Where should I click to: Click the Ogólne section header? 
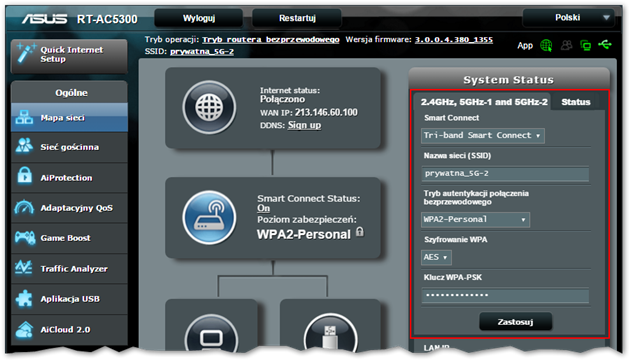pos(71,92)
